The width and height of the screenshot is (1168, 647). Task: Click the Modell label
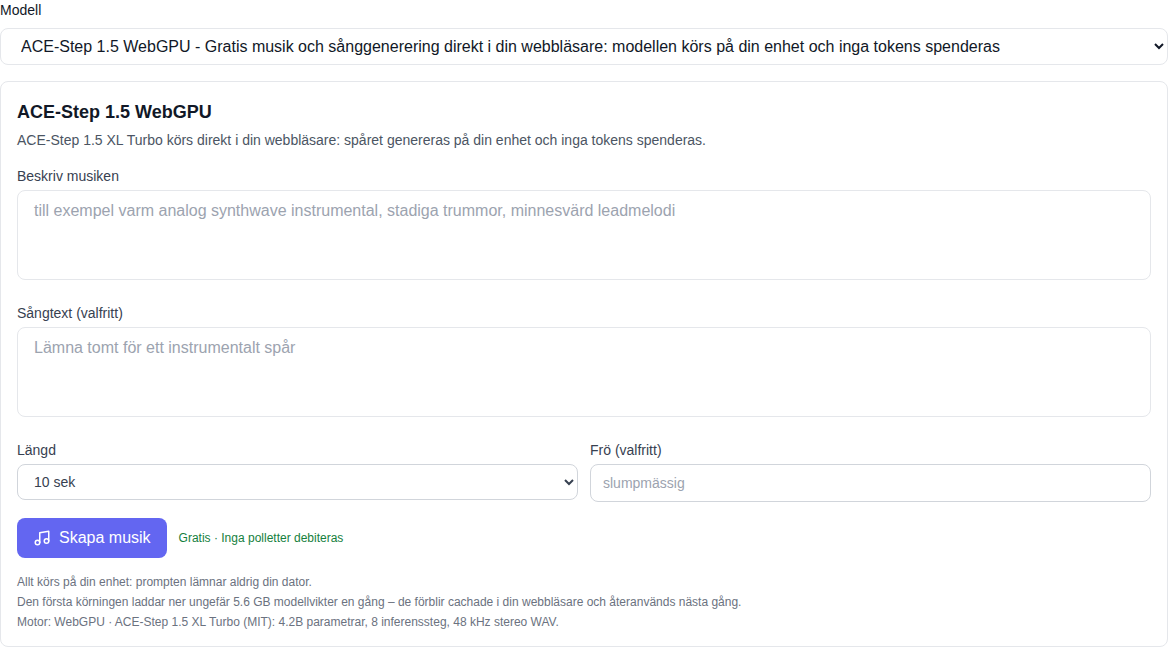[21, 10]
